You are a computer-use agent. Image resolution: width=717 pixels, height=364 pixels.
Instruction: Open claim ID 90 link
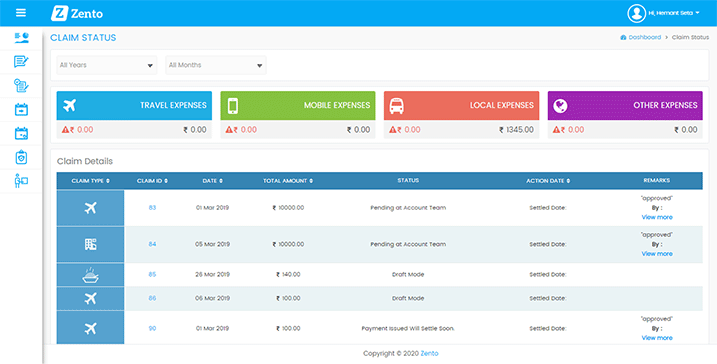click(x=152, y=328)
